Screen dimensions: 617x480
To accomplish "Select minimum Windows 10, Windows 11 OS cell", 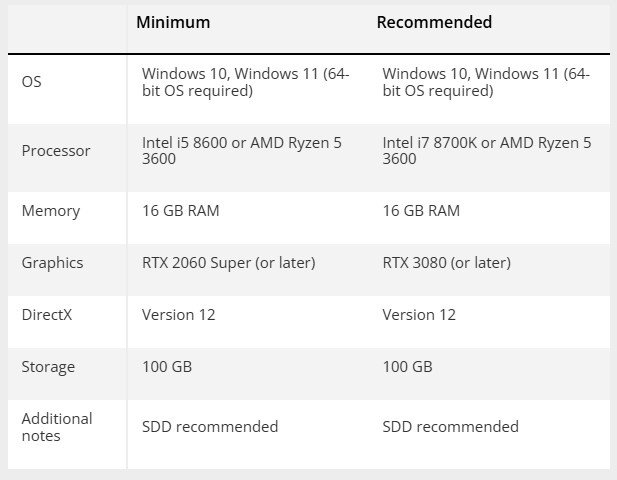I will (x=246, y=82).
